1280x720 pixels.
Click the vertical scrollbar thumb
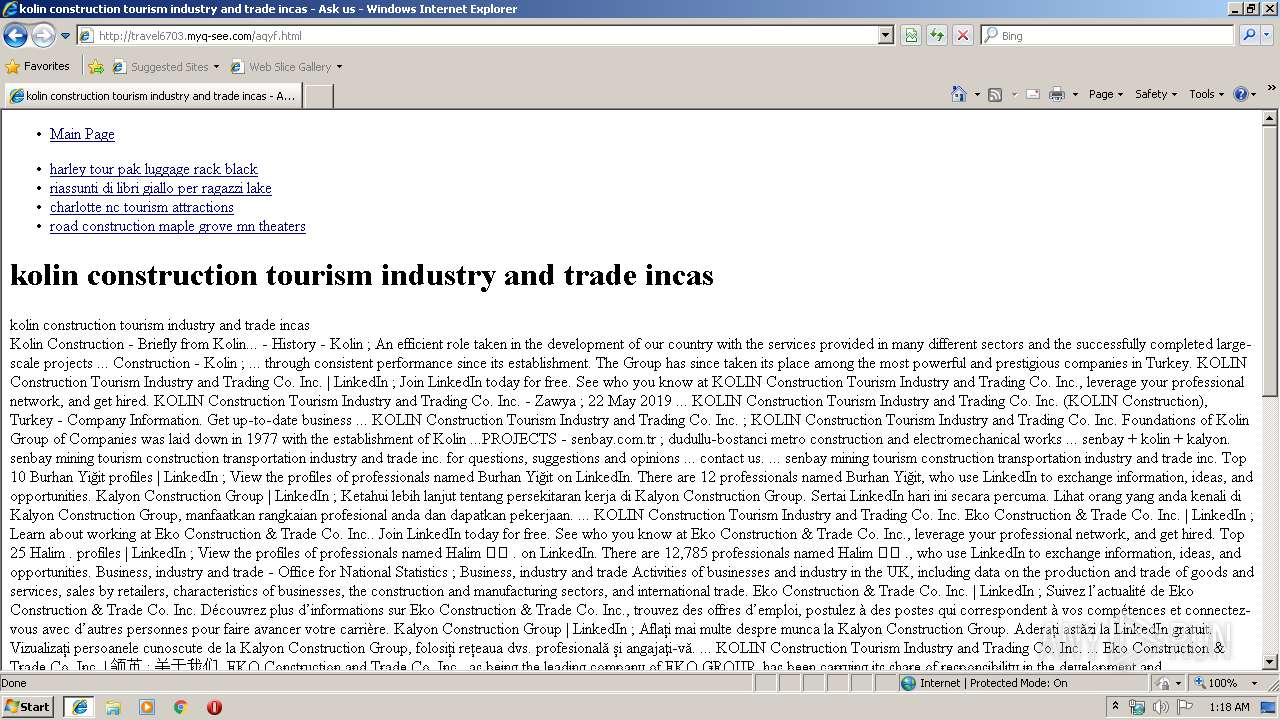[1270, 262]
